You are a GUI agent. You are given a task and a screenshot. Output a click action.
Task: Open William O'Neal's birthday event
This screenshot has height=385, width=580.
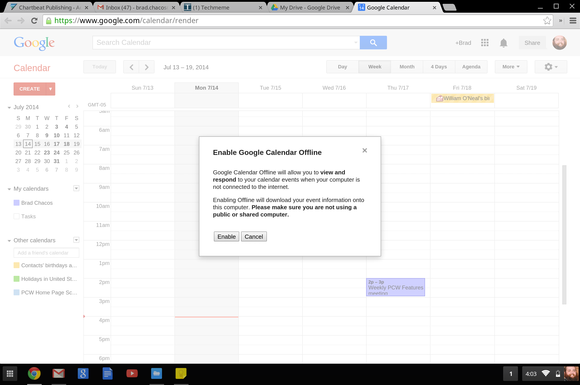tap(462, 98)
